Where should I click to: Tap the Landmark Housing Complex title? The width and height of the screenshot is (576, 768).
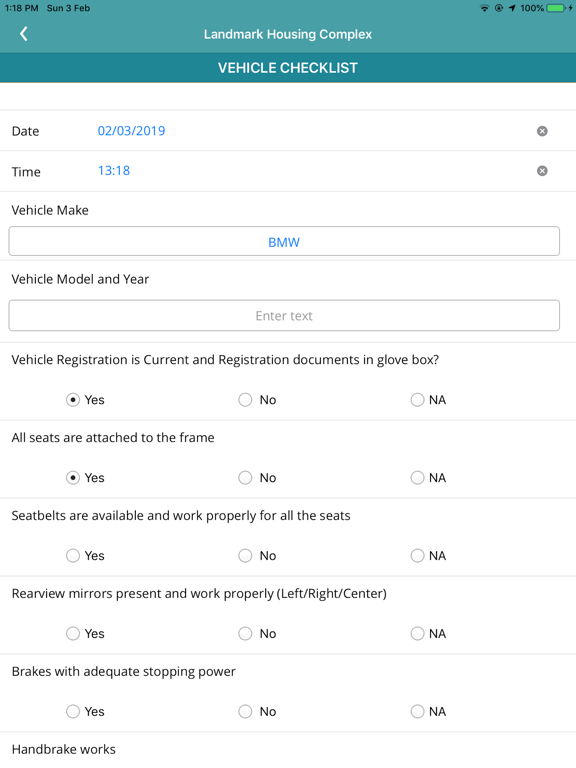coord(288,34)
